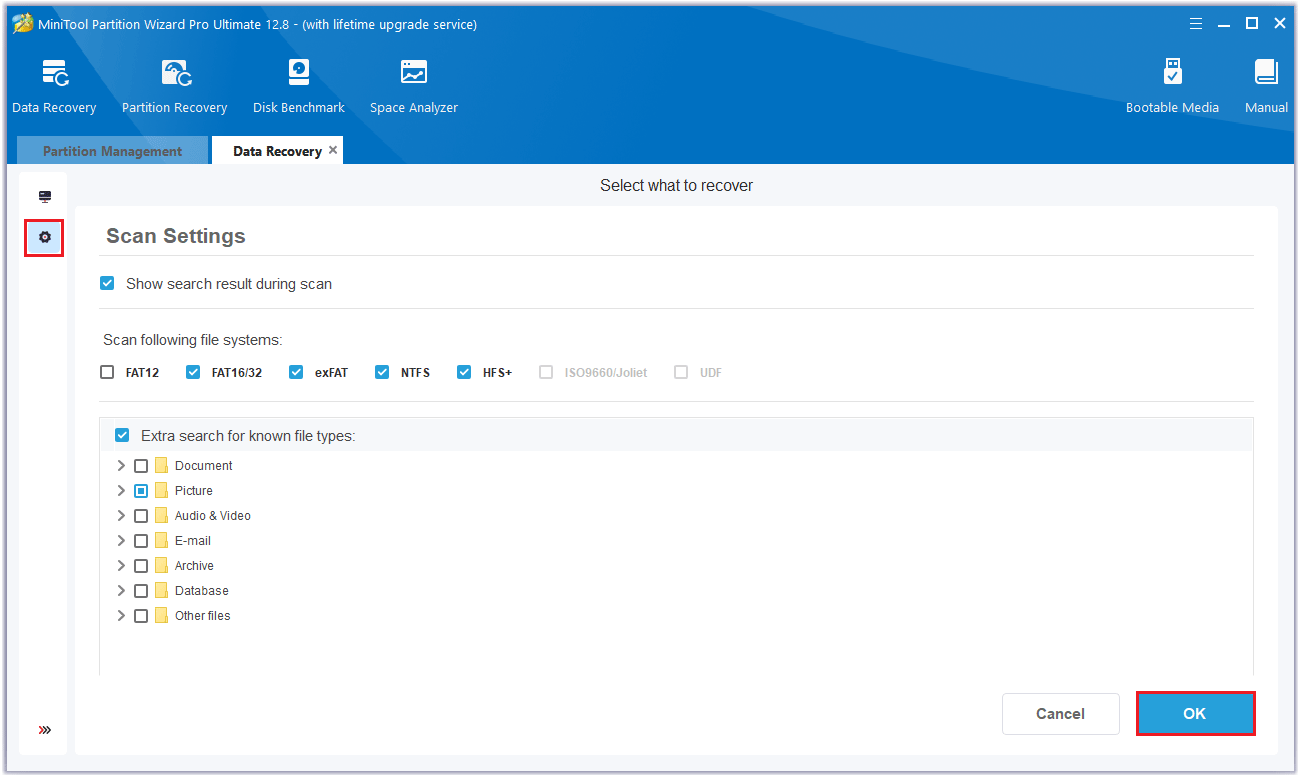Check the E-mail file type box
Viewport: 1298px width, 775px height.
coord(141,541)
